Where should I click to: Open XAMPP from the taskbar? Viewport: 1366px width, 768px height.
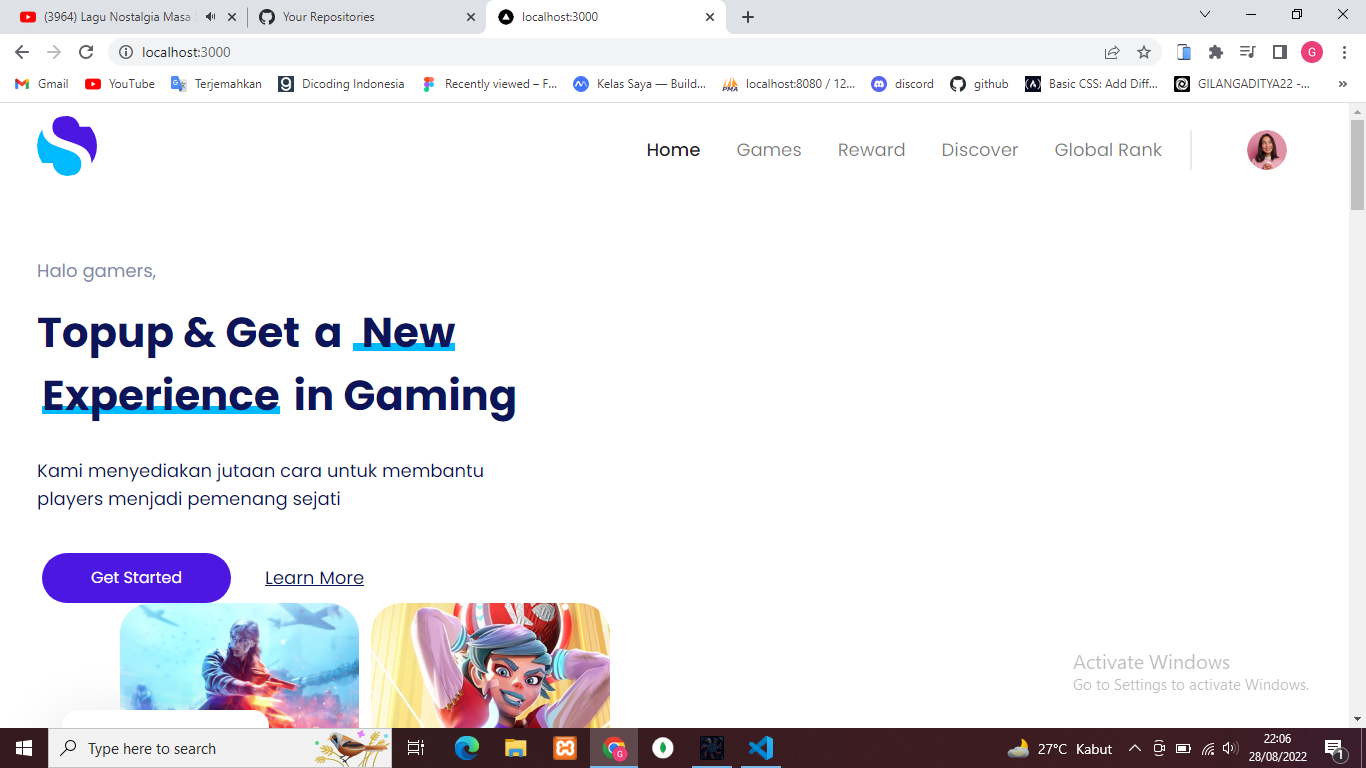(x=565, y=748)
